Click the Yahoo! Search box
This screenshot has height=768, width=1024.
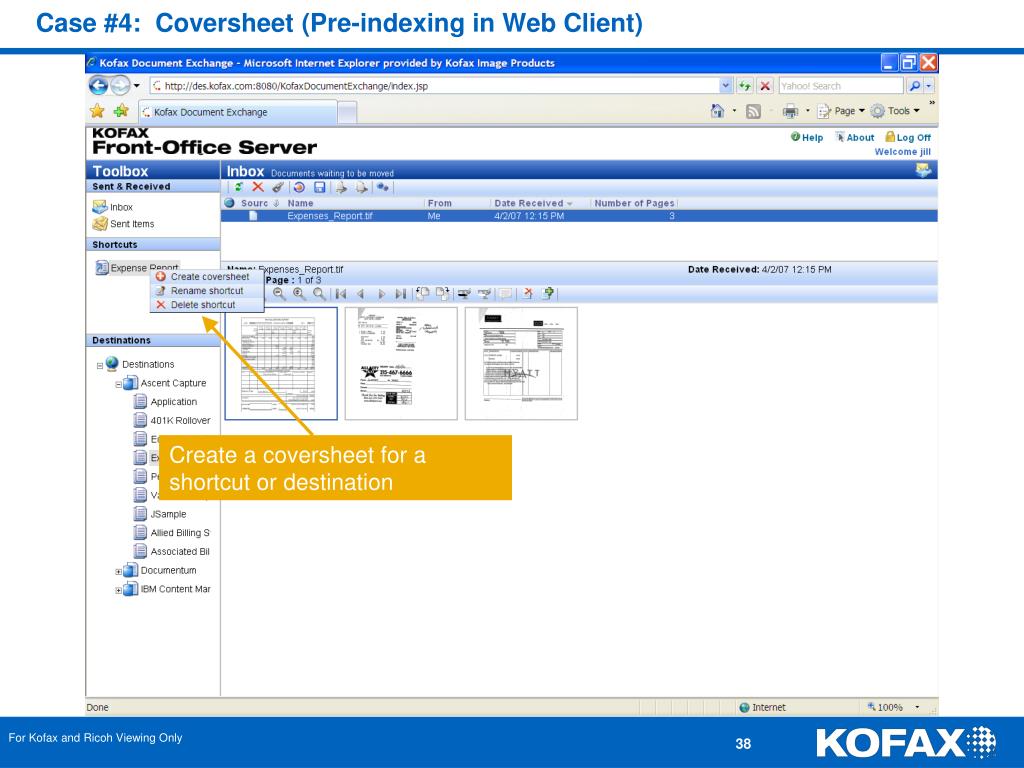[x=841, y=86]
